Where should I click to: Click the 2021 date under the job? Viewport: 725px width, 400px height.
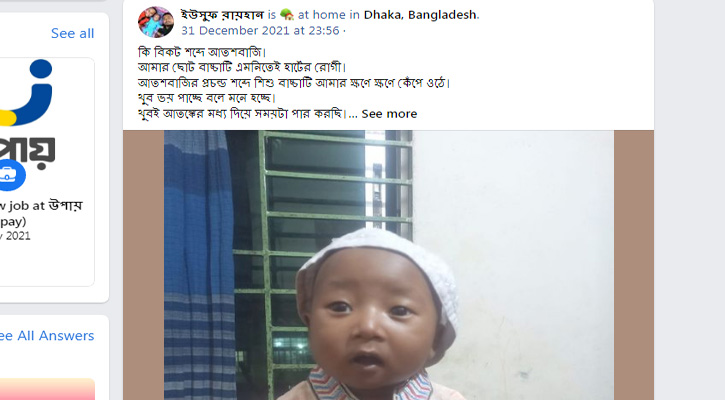tap(15, 236)
